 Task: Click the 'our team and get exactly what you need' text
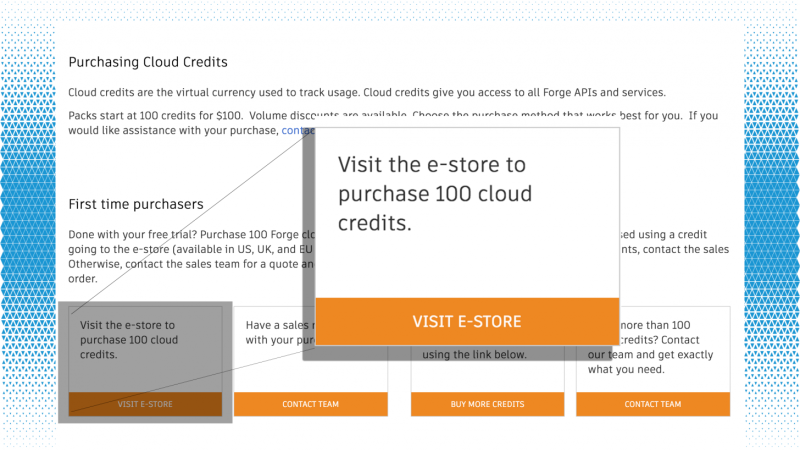tap(651, 362)
